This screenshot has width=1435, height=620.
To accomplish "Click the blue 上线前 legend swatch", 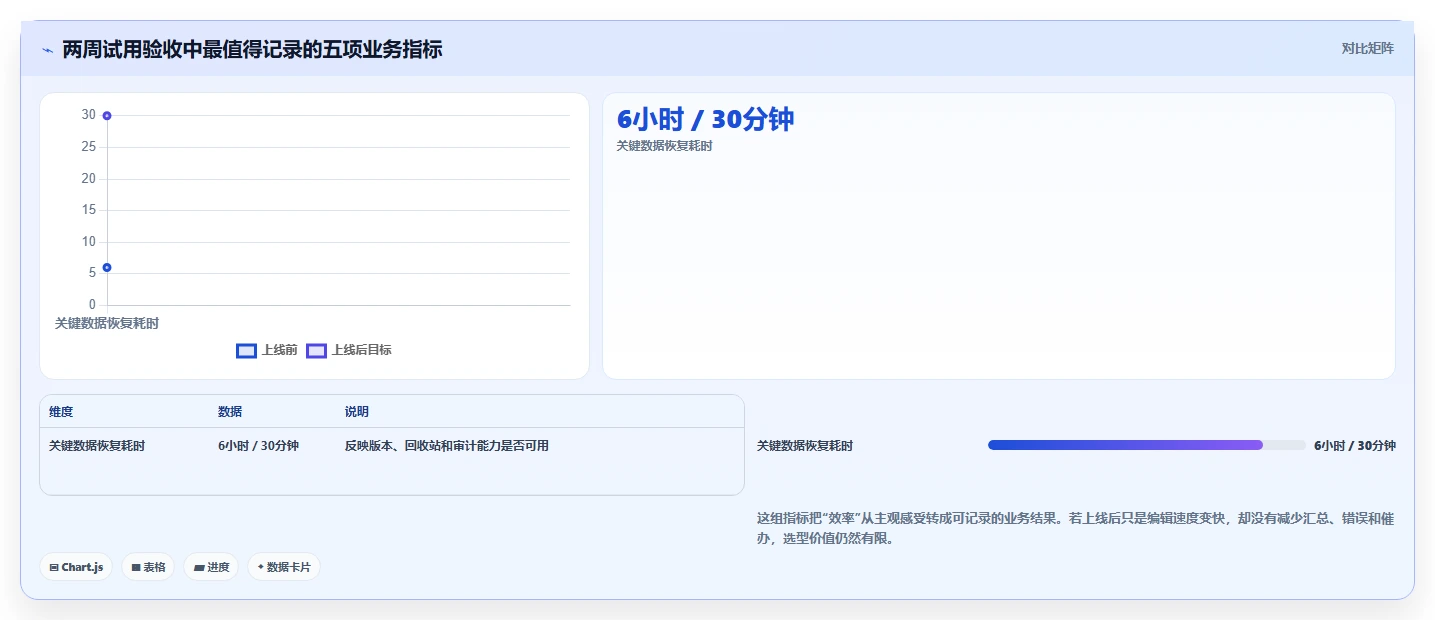I will point(246,350).
